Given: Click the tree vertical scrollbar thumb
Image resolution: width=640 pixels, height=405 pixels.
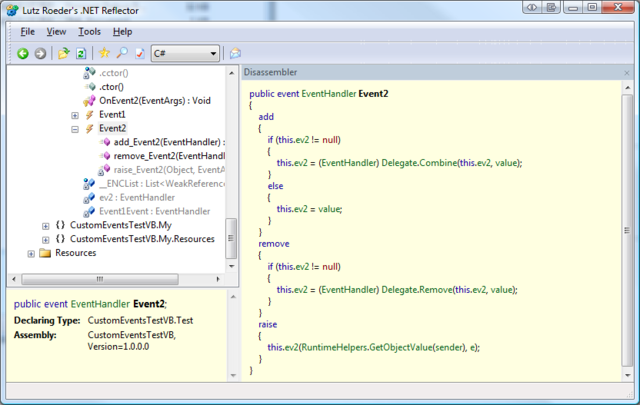Looking at the screenshot, I should [x=231, y=238].
